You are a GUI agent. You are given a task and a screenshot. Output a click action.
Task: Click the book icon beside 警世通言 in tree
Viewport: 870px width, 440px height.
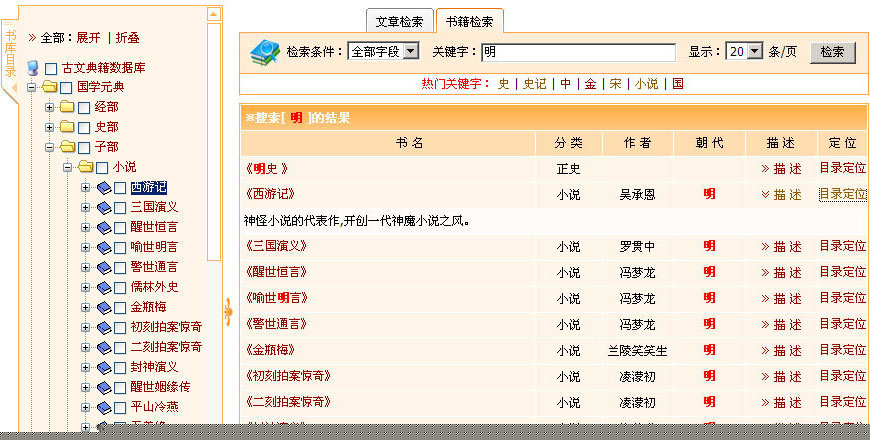point(104,267)
